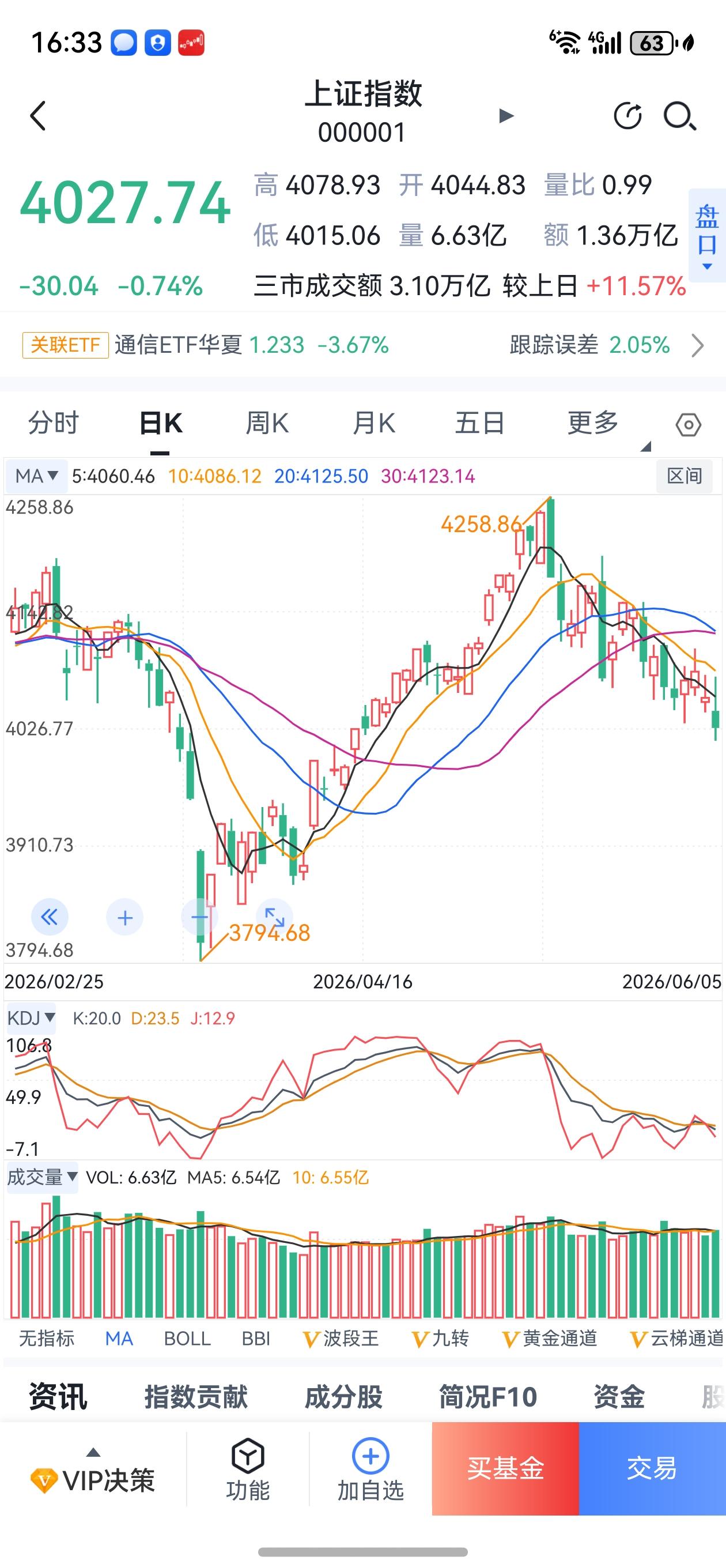
Task: Zoom out chart with minus button
Action: click(x=199, y=917)
